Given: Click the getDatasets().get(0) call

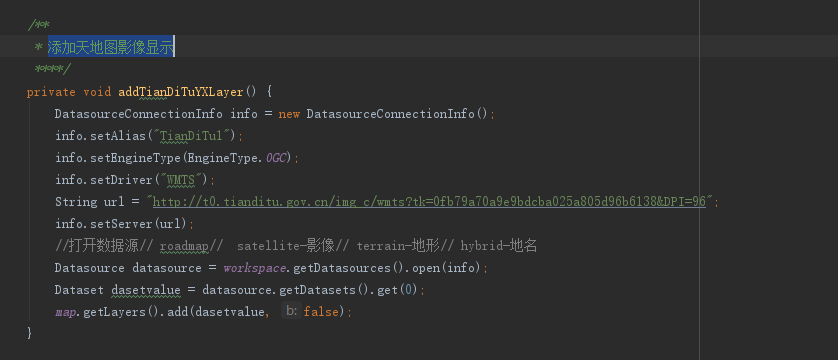Looking at the screenshot, I should (x=348, y=289).
